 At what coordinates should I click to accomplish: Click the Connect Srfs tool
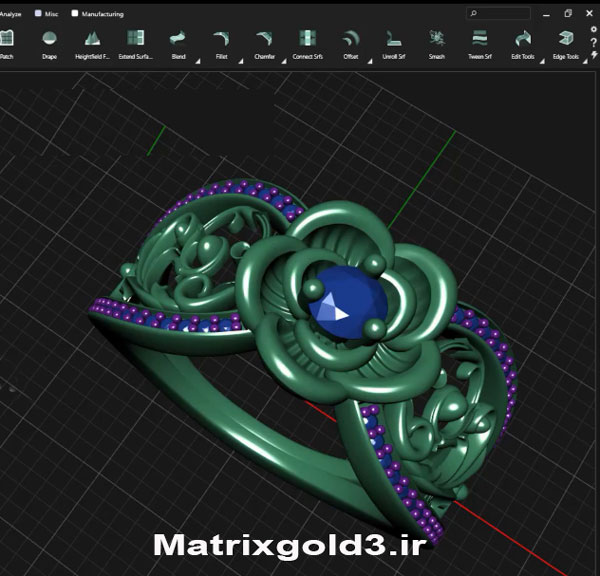tap(308, 45)
